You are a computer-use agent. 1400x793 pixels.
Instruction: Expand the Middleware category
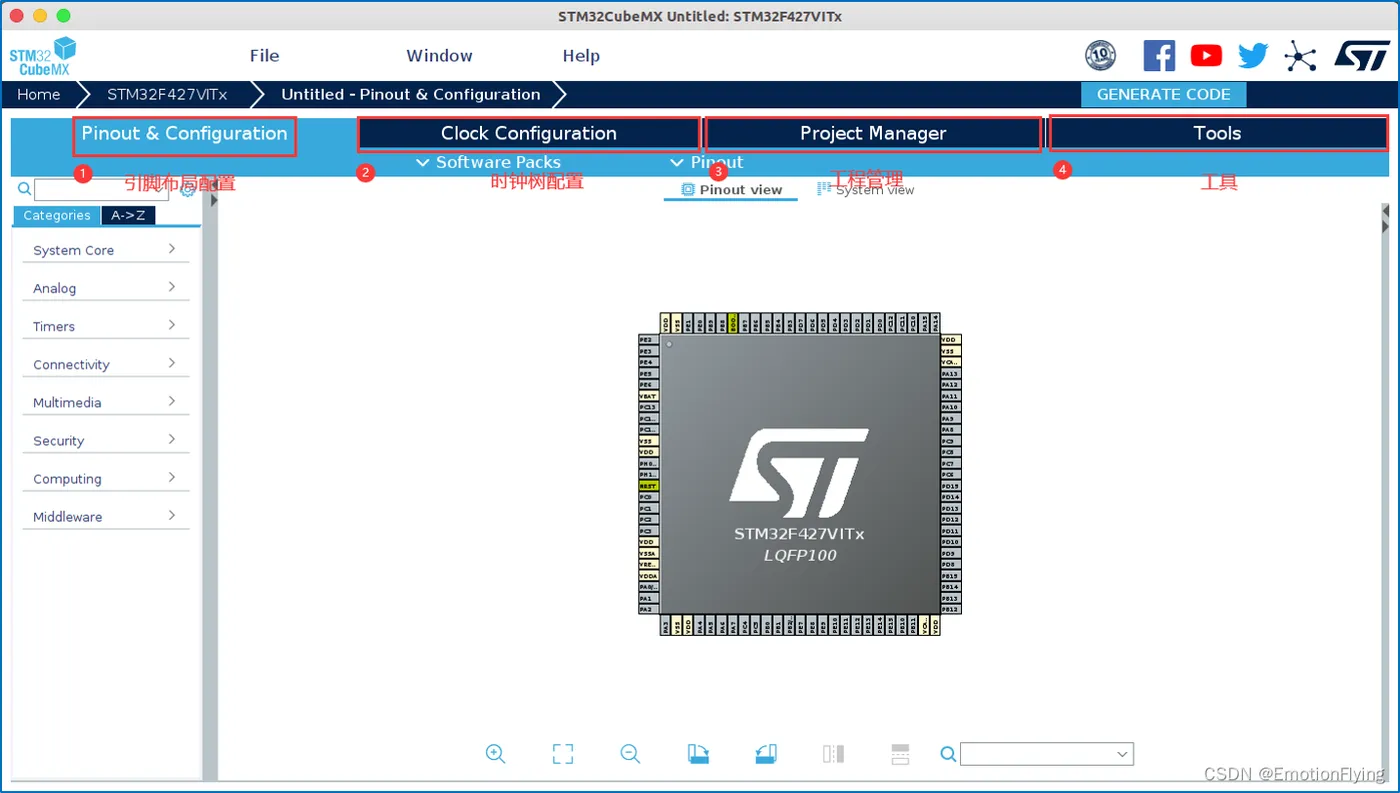point(106,516)
